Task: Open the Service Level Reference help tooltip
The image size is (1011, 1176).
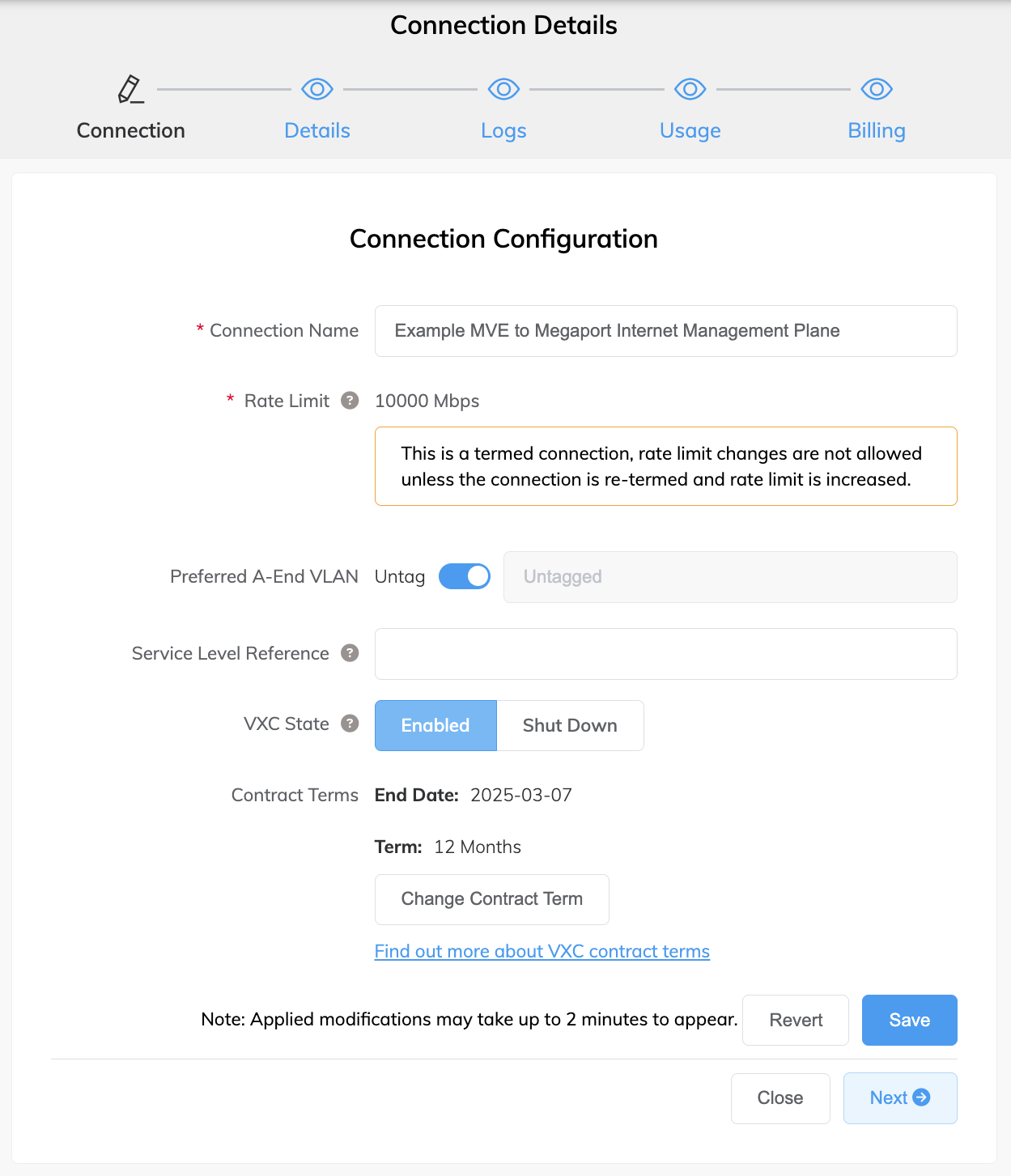Action: (x=350, y=653)
